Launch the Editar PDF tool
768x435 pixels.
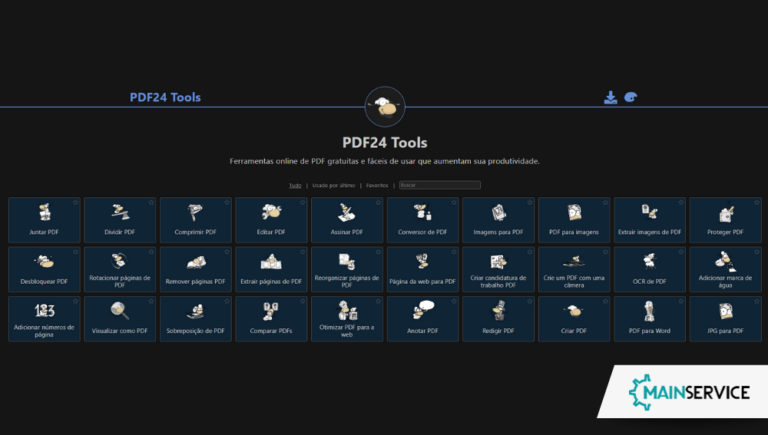(x=271, y=220)
